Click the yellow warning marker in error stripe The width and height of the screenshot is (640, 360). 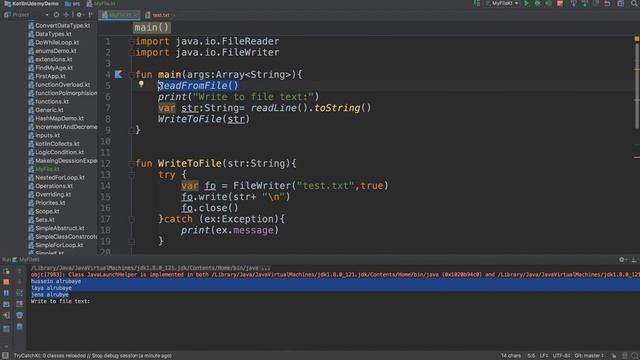click(x=637, y=38)
